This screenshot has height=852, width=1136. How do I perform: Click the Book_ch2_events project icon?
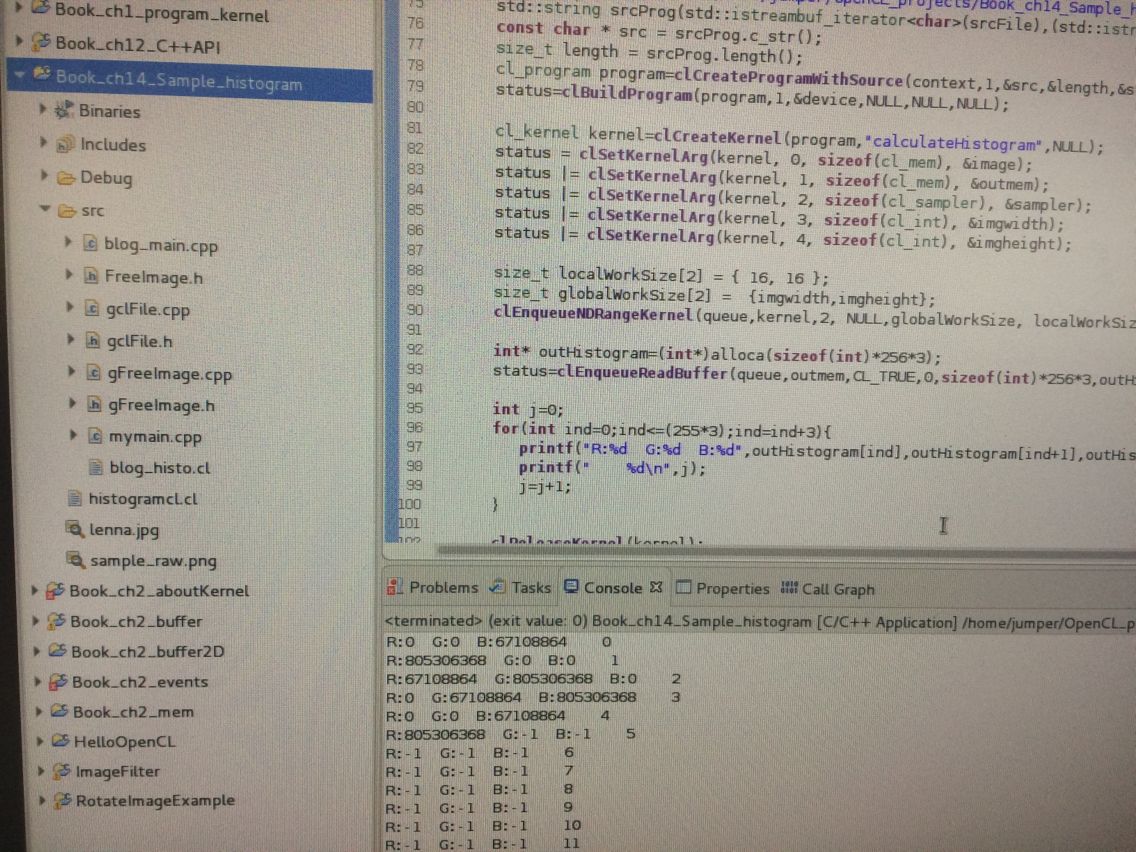tap(58, 681)
